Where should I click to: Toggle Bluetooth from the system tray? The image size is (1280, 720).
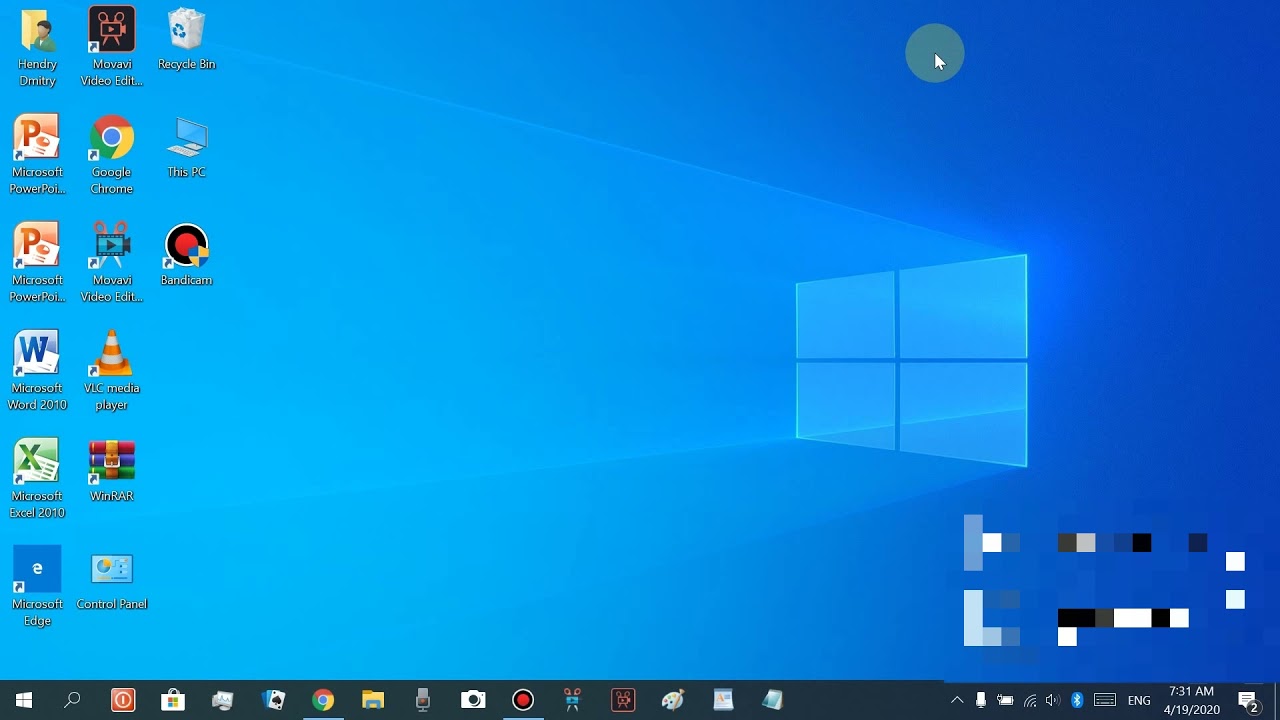(1077, 700)
